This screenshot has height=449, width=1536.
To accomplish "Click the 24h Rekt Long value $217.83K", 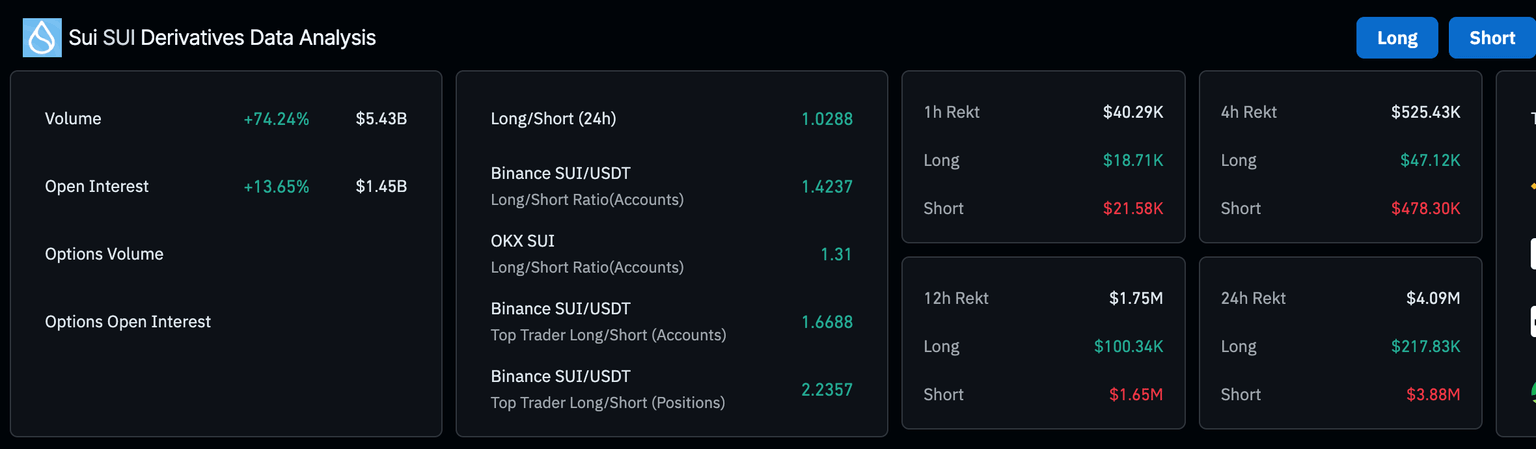I will (x=1425, y=347).
